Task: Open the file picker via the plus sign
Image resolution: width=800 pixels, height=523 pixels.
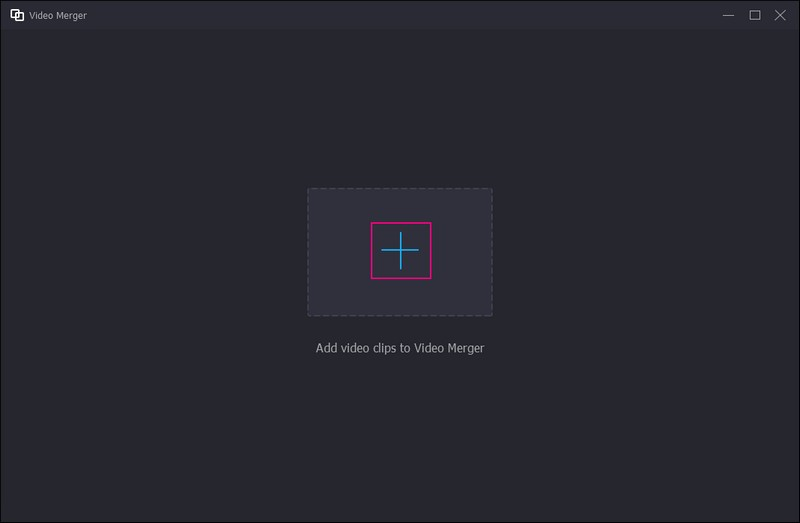Action: click(x=400, y=250)
